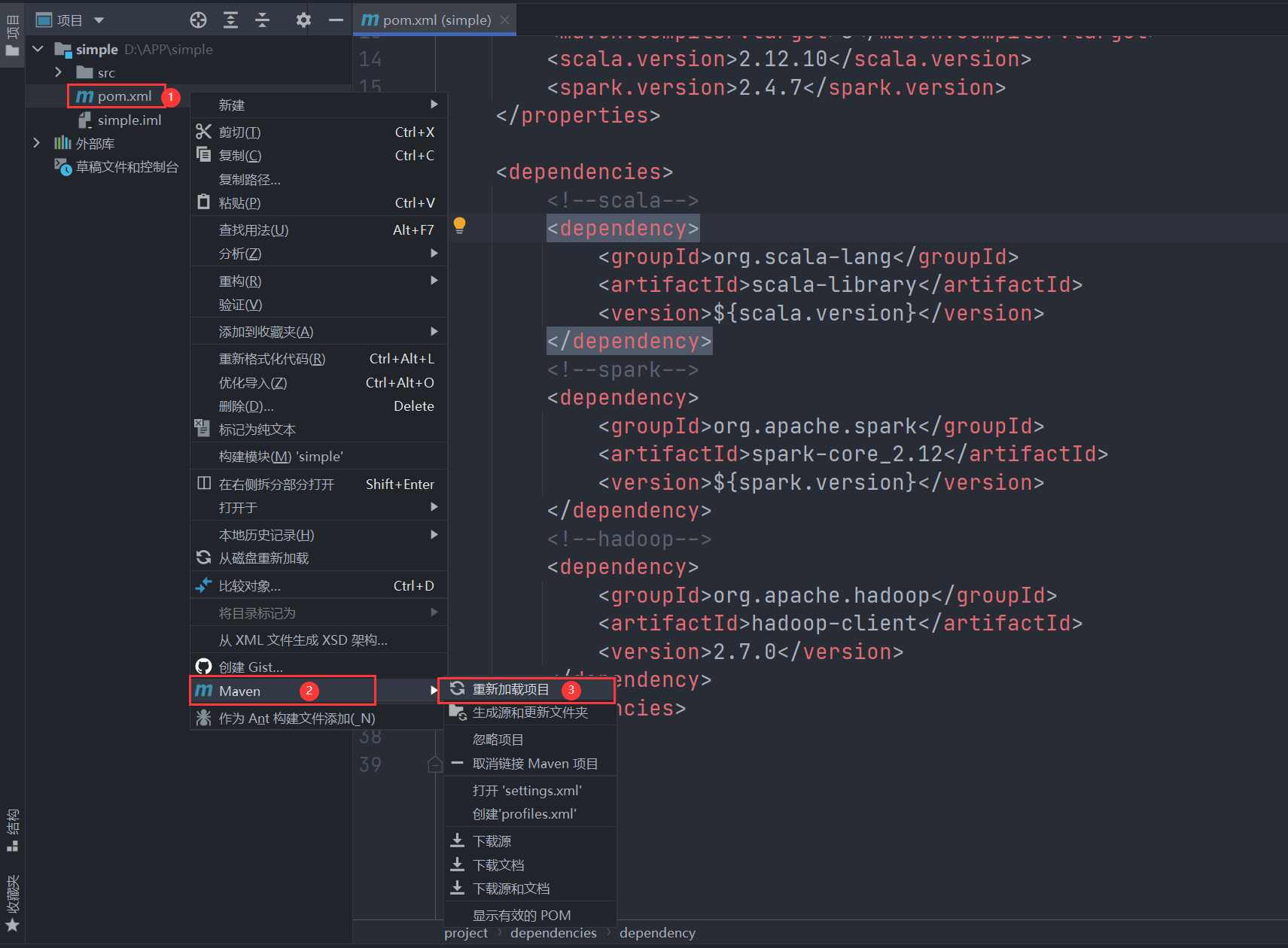Click the clipboard icon beside 粘贴
Viewport: 1288px width, 948px height.
[x=203, y=202]
